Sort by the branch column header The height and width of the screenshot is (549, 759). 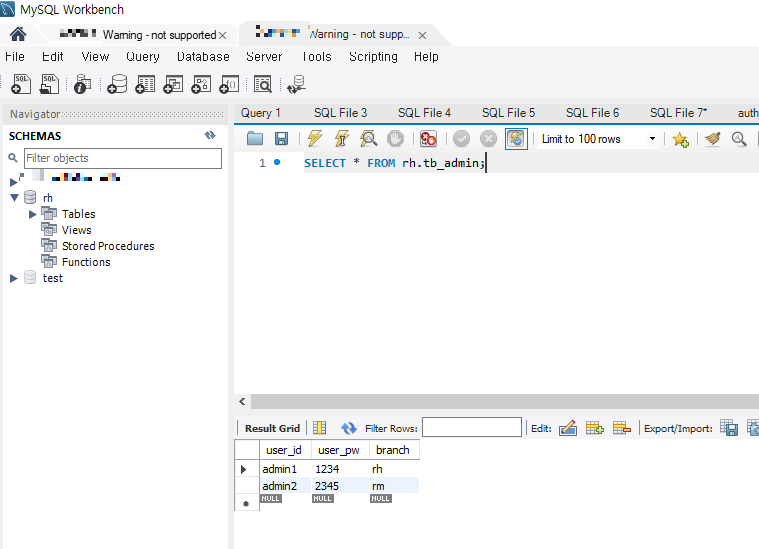393,450
